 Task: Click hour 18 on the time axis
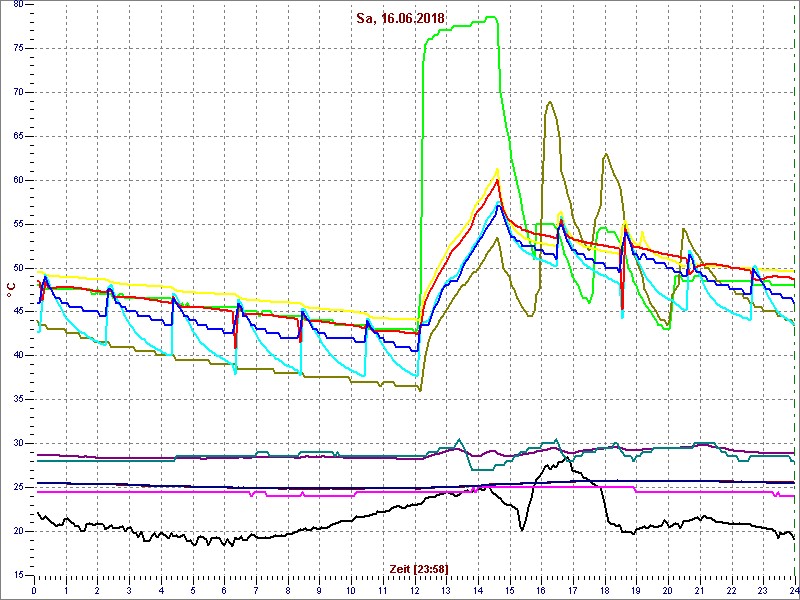(x=605, y=590)
